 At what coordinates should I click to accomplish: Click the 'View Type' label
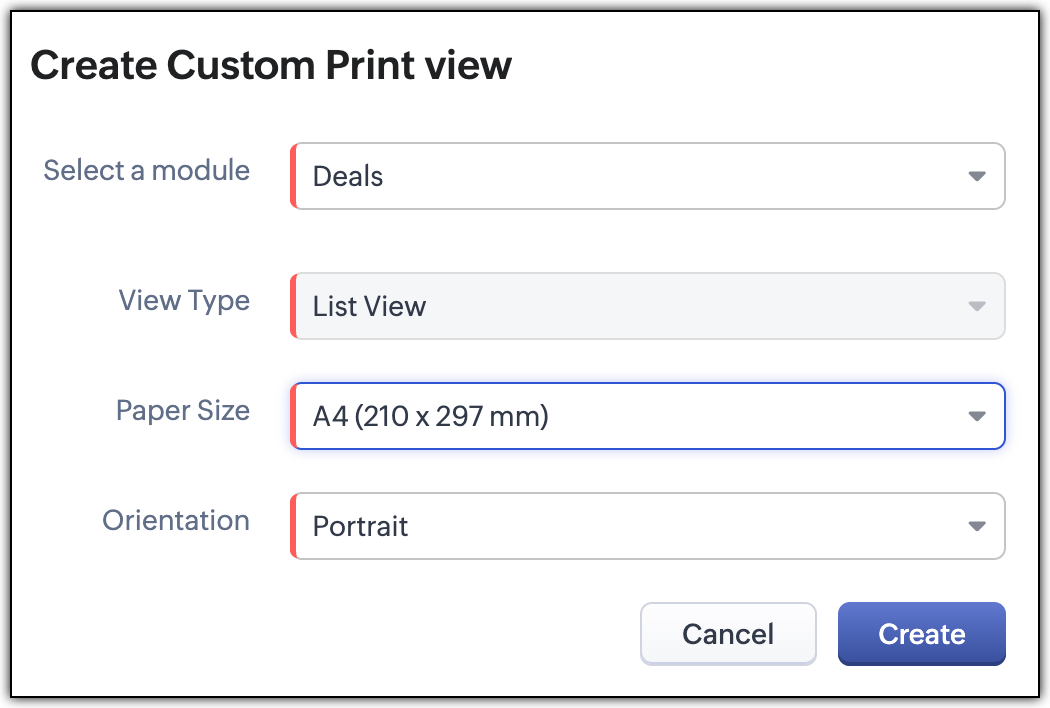tap(184, 300)
